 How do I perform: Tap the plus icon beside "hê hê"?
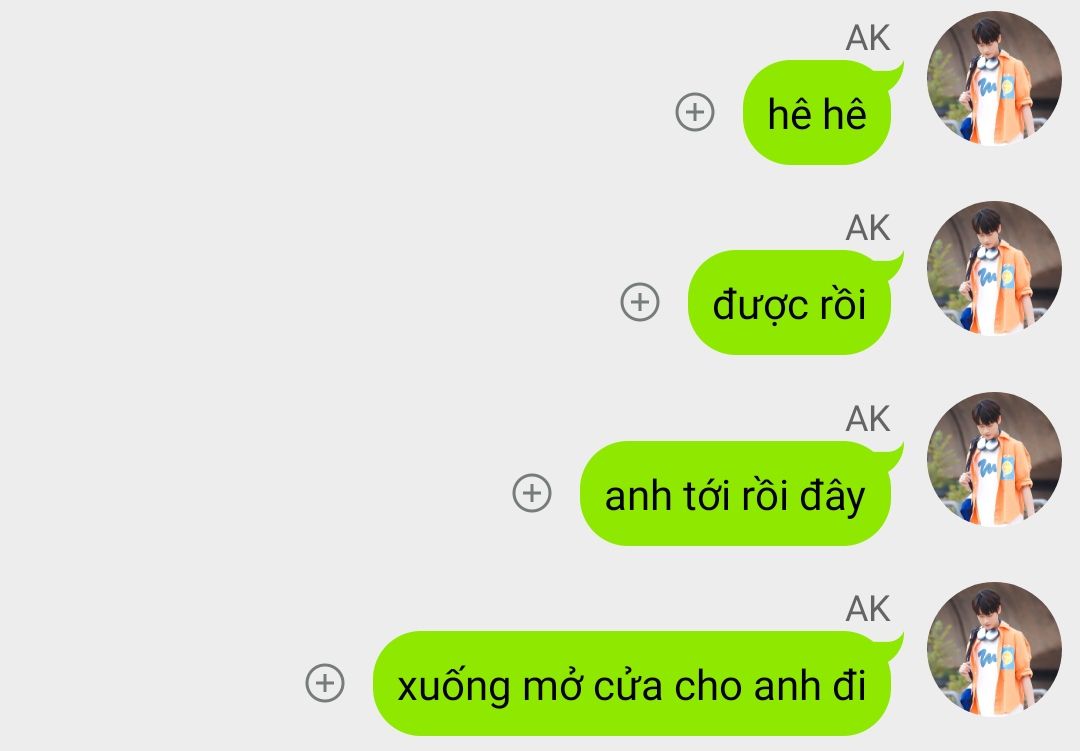coord(694,112)
